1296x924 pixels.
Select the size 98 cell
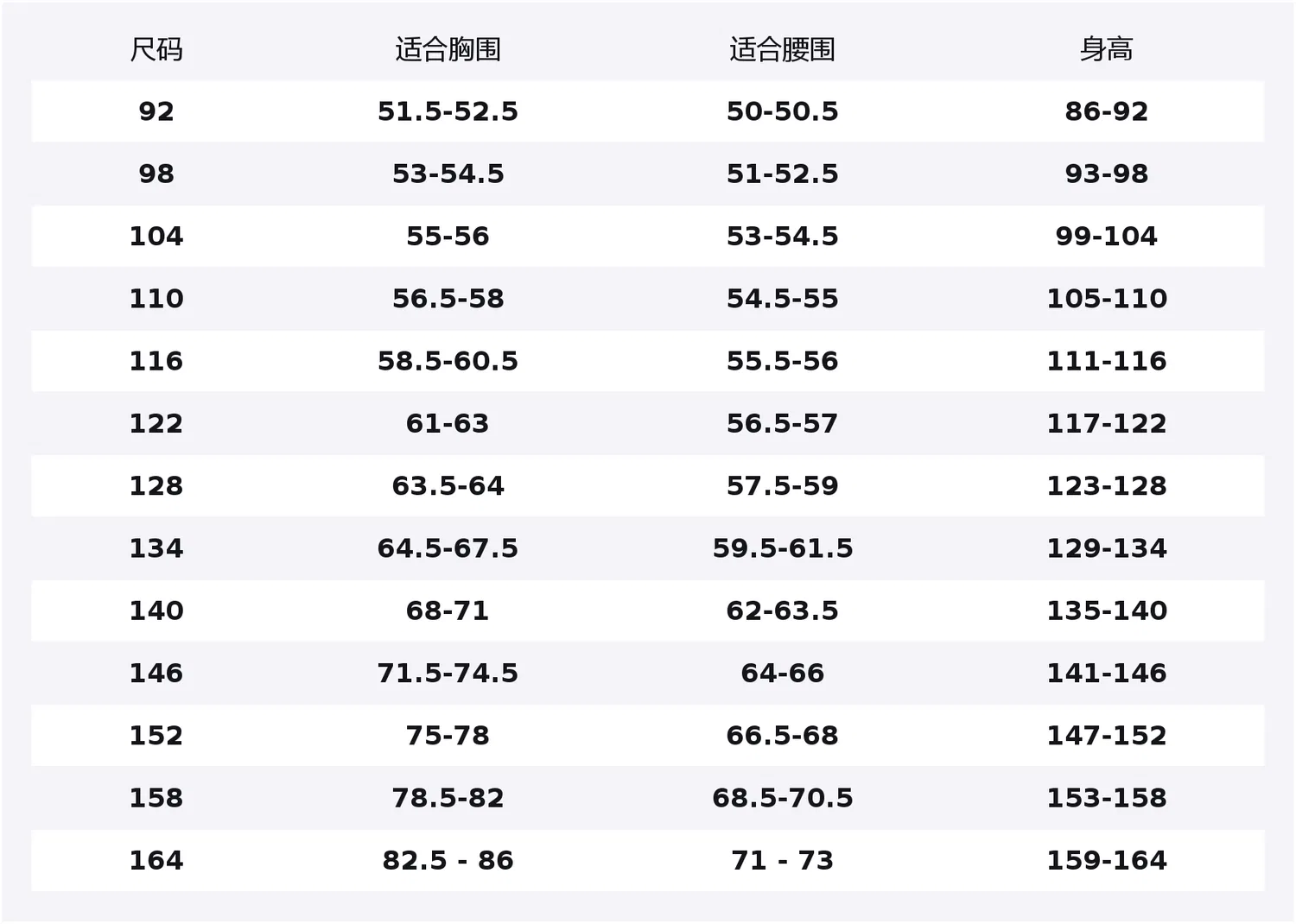tap(156, 174)
